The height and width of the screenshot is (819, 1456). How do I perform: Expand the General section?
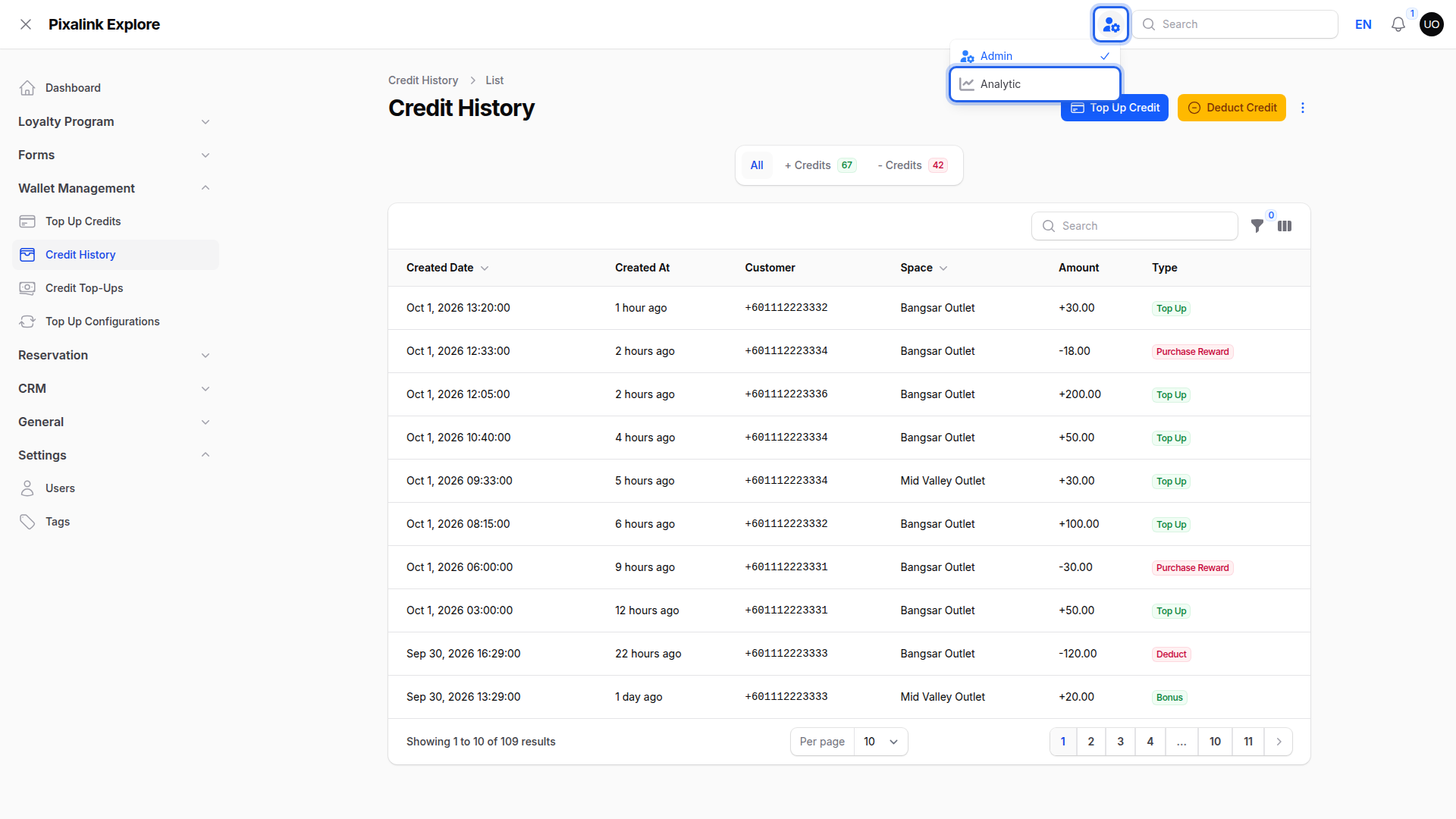point(115,422)
